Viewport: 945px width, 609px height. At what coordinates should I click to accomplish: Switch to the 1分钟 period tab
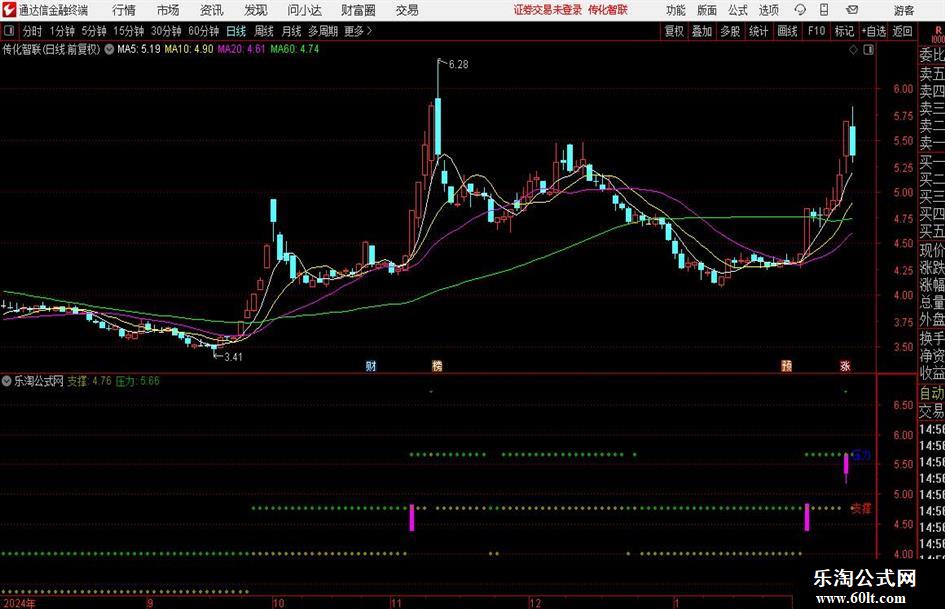click(x=62, y=31)
